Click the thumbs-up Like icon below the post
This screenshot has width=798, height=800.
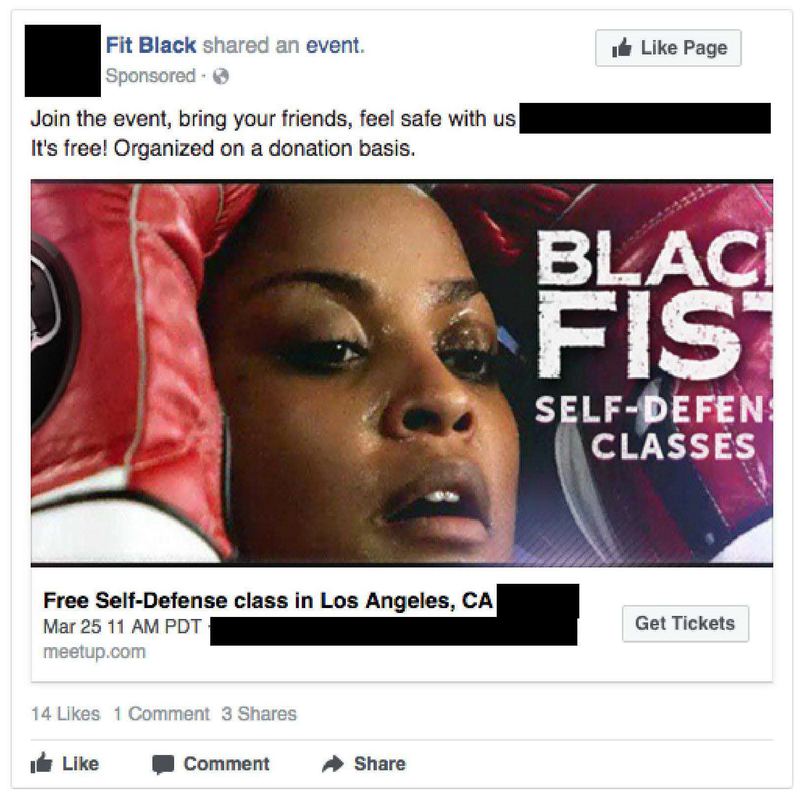pos(41,763)
